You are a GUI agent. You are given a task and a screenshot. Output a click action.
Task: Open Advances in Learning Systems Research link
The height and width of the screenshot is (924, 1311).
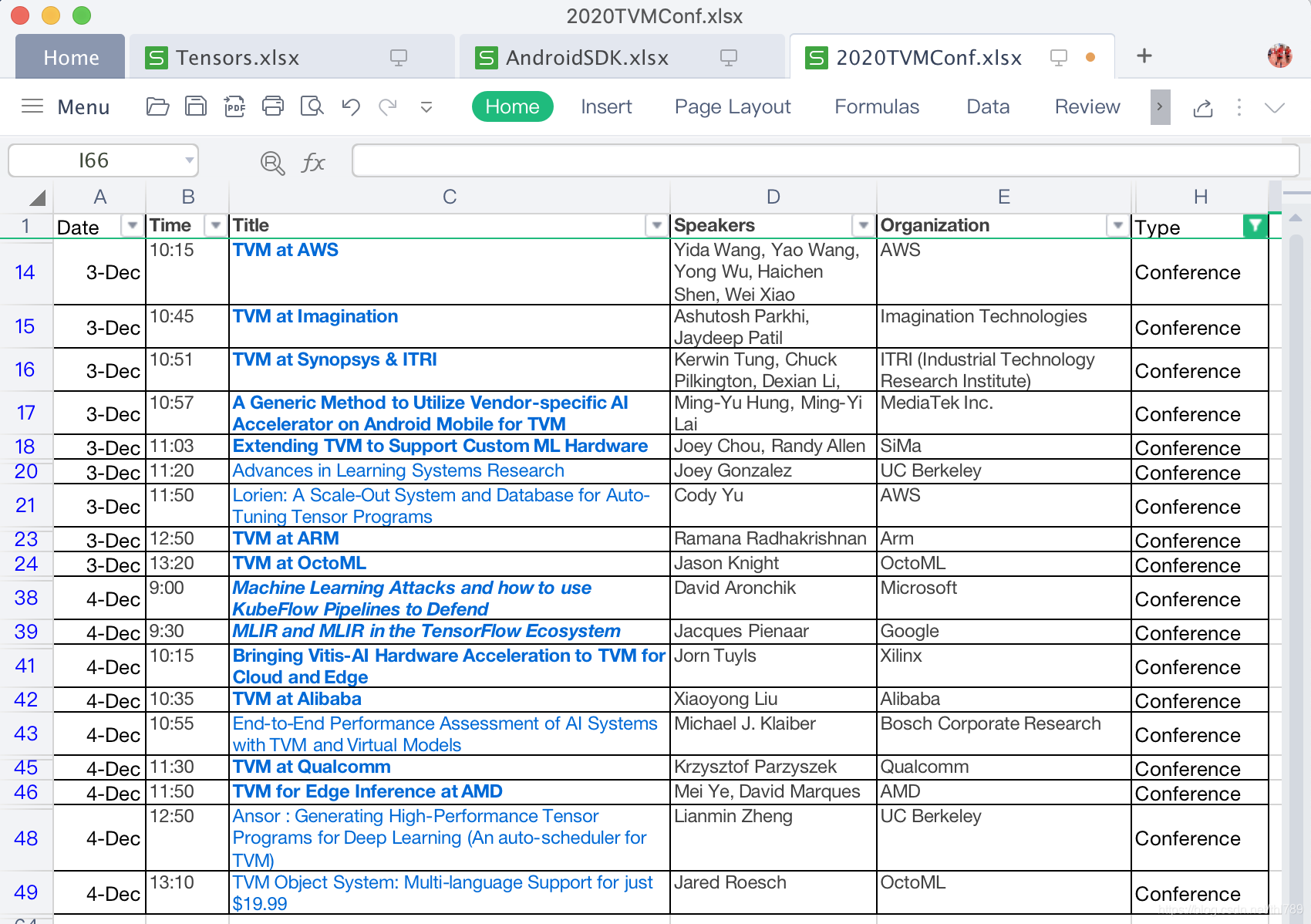(399, 470)
